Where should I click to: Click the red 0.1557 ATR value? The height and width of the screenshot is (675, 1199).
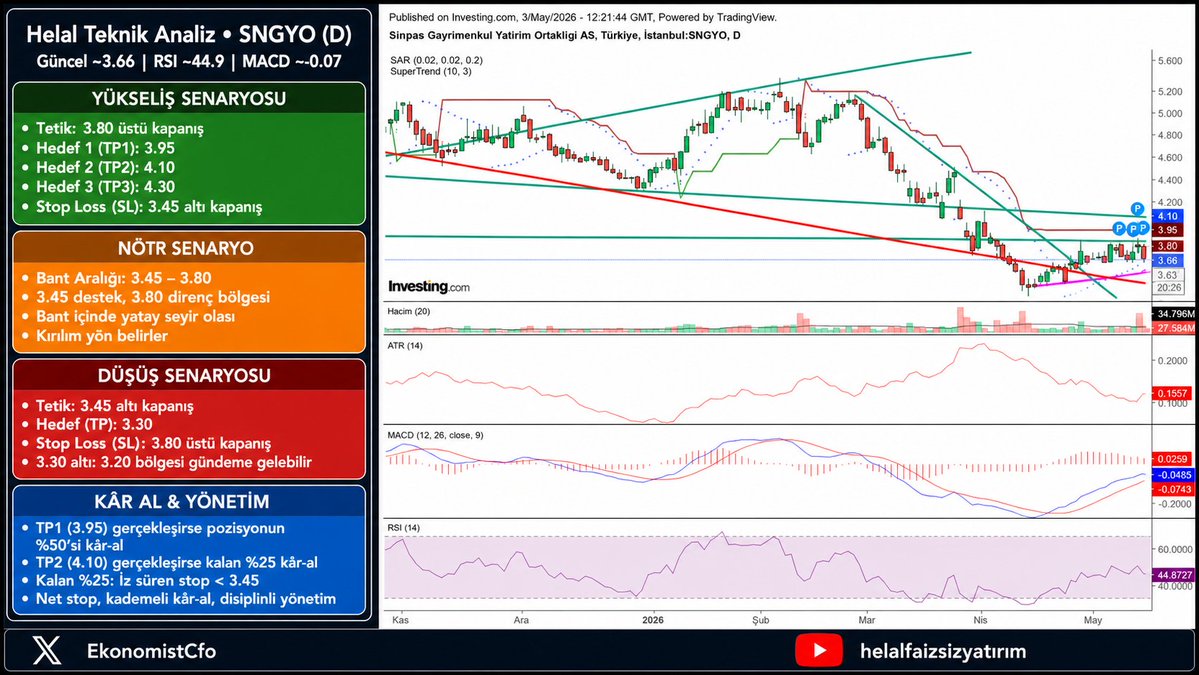(1172, 393)
